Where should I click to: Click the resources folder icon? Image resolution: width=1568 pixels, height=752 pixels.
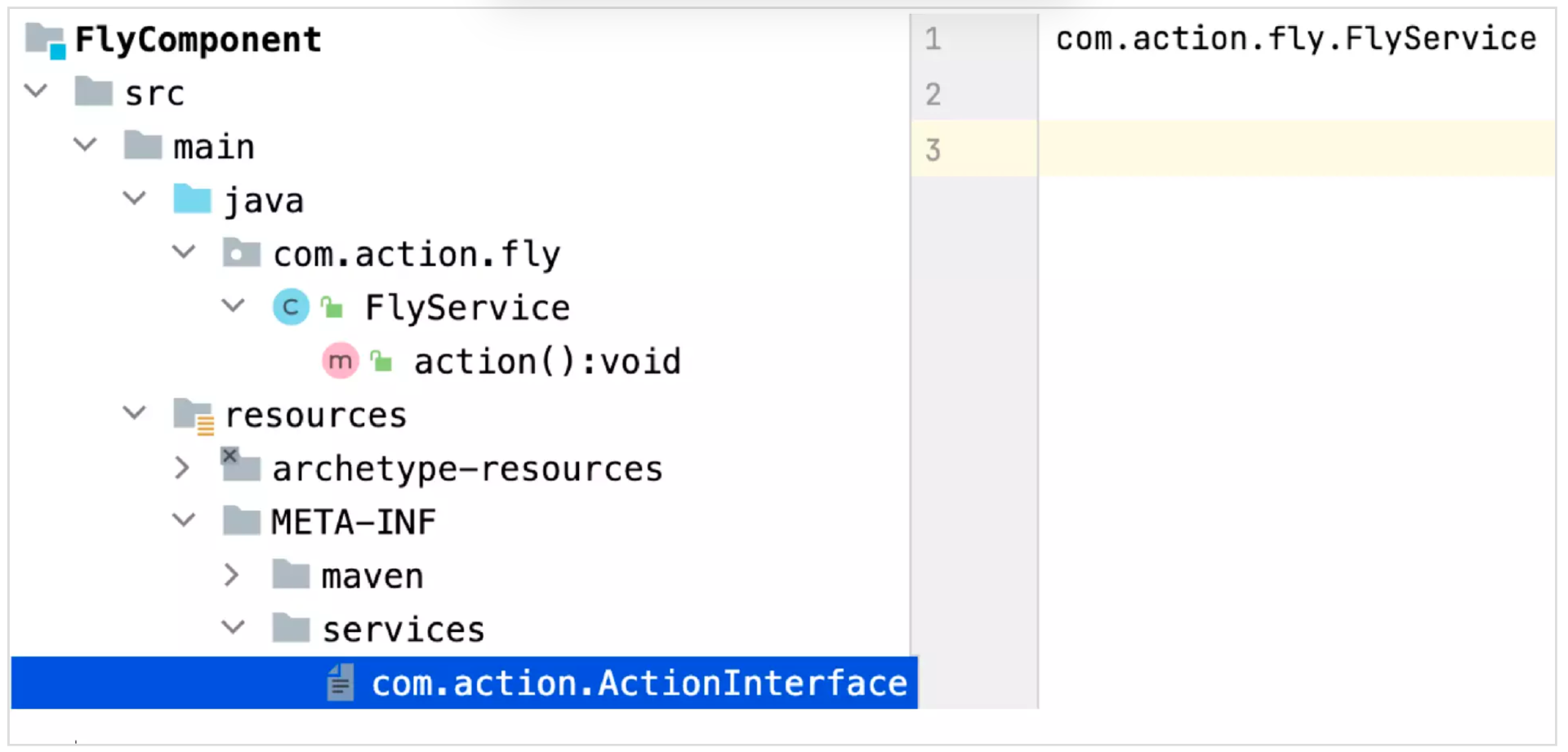tap(194, 415)
